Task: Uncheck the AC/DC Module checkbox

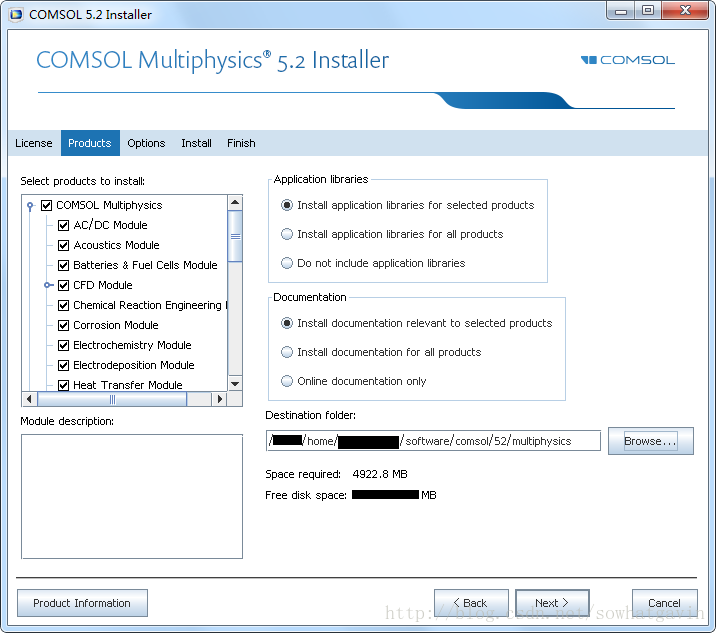Action: 63,225
